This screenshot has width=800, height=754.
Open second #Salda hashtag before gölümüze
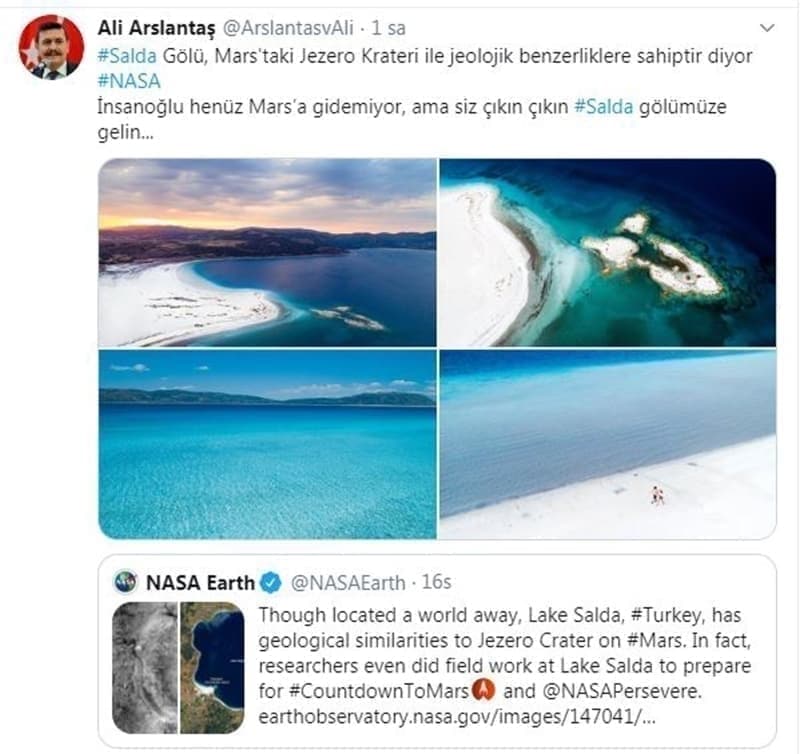click(604, 107)
